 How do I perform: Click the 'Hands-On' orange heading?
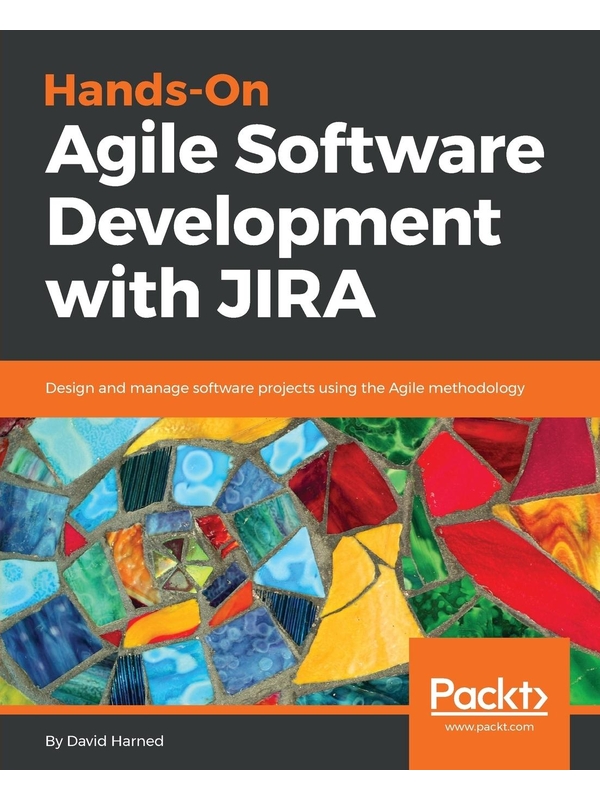click(157, 90)
